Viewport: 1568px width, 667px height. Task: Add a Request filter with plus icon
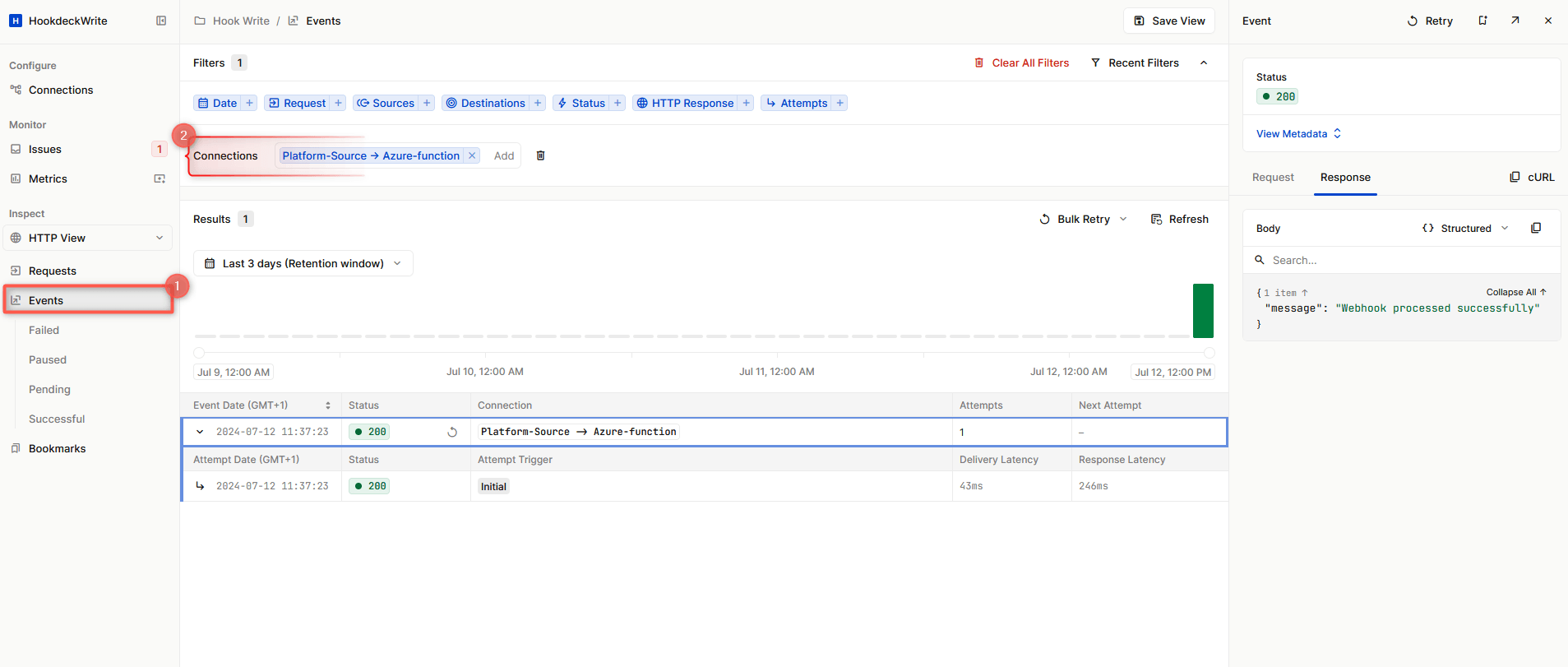click(x=338, y=103)
